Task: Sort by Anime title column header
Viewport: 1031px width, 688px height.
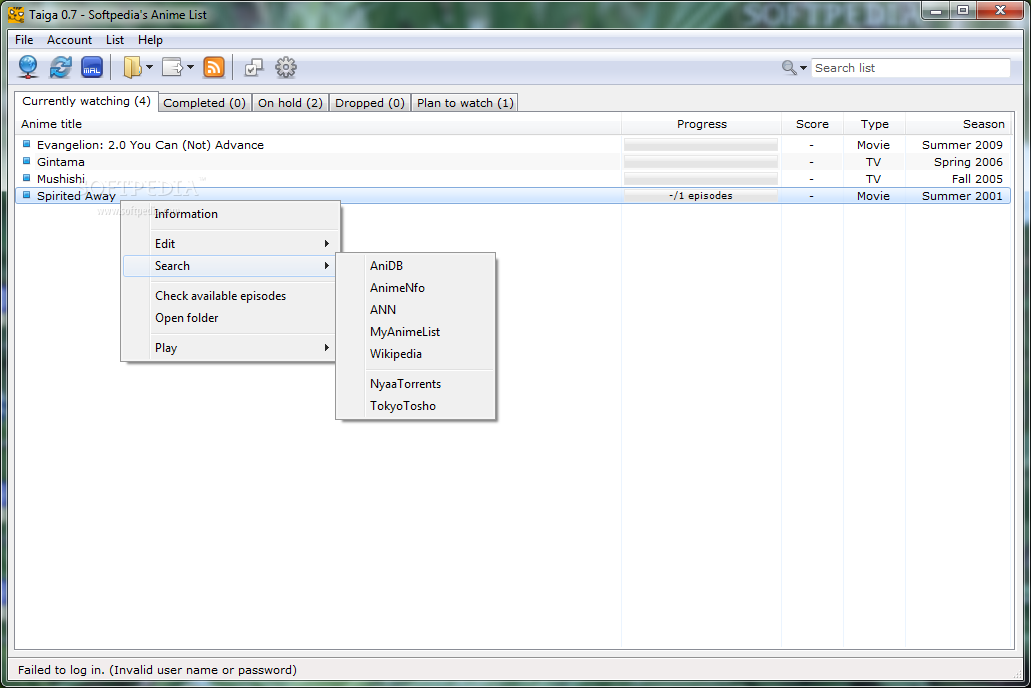Action: click(x=318, y=124)
